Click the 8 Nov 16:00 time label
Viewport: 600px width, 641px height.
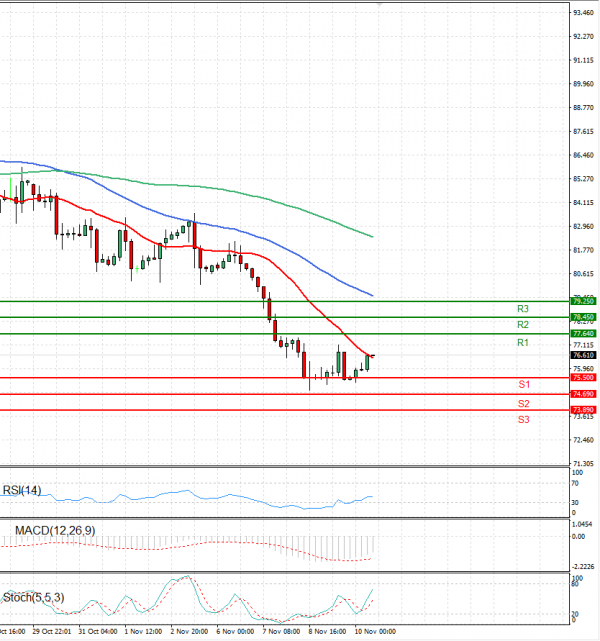point(327,631)
